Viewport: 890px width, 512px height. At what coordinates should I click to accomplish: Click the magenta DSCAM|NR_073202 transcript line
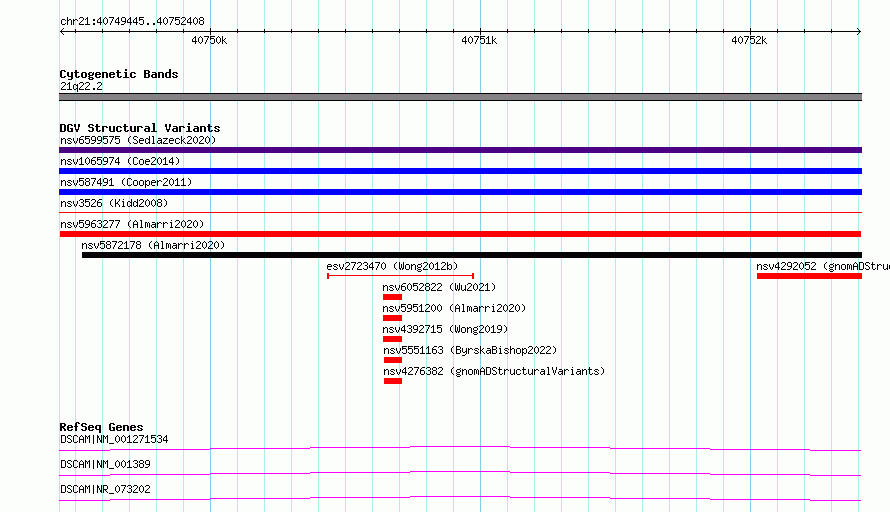click(x=460, y=498)
